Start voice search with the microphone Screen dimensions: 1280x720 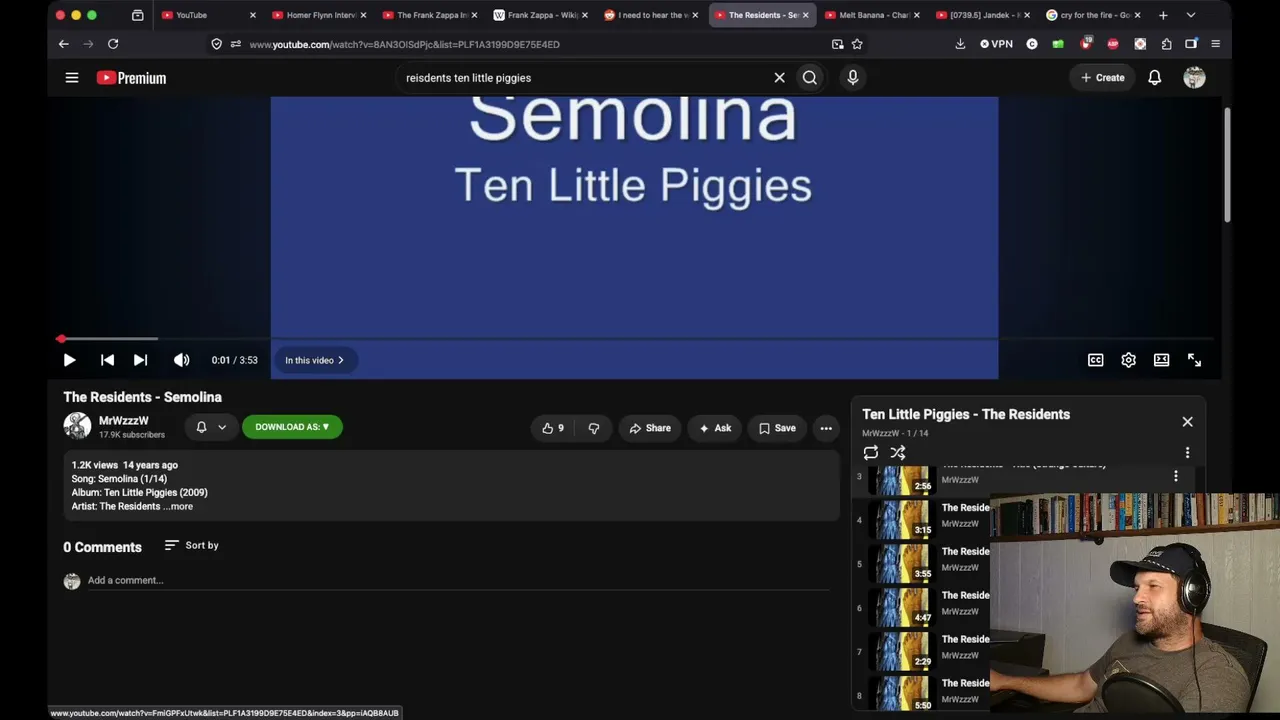tap(853, 78)
